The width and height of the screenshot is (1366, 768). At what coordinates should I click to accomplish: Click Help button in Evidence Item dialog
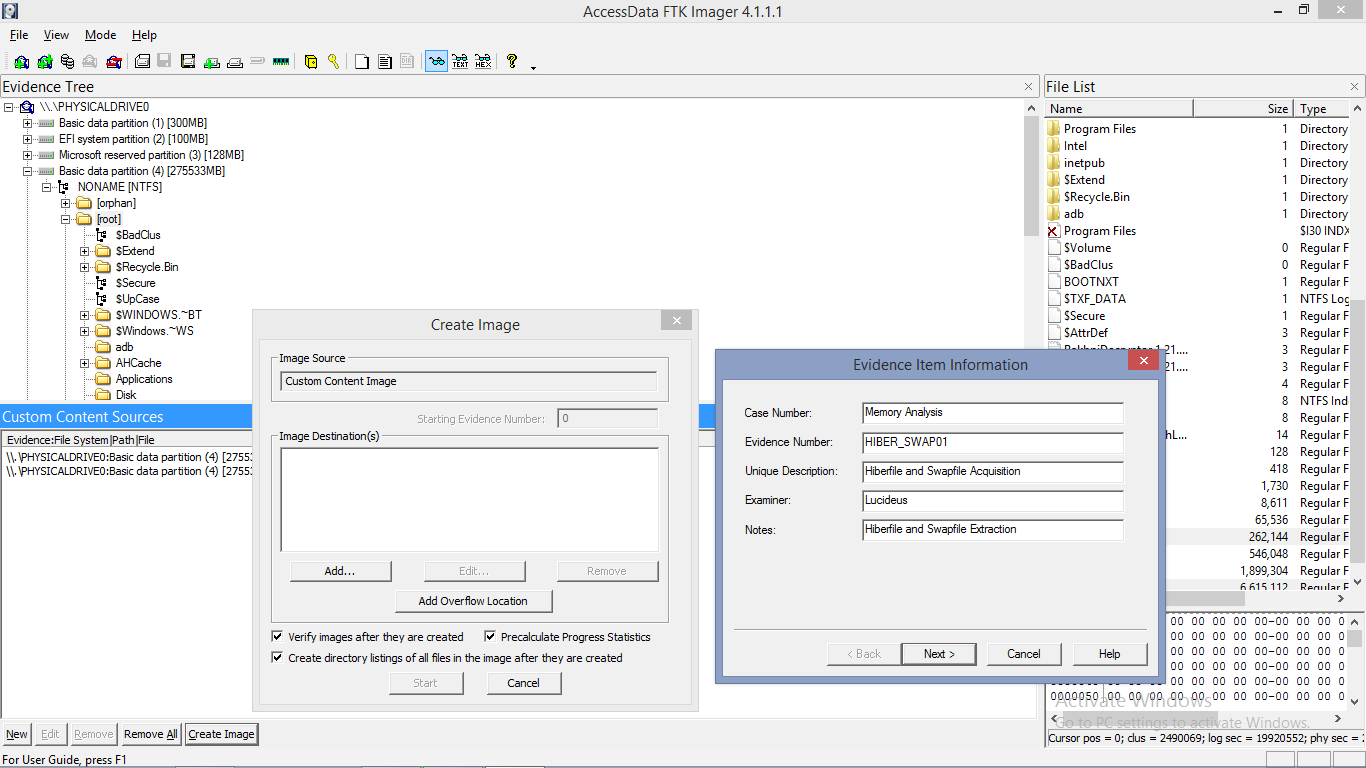tap(1110, 654)
